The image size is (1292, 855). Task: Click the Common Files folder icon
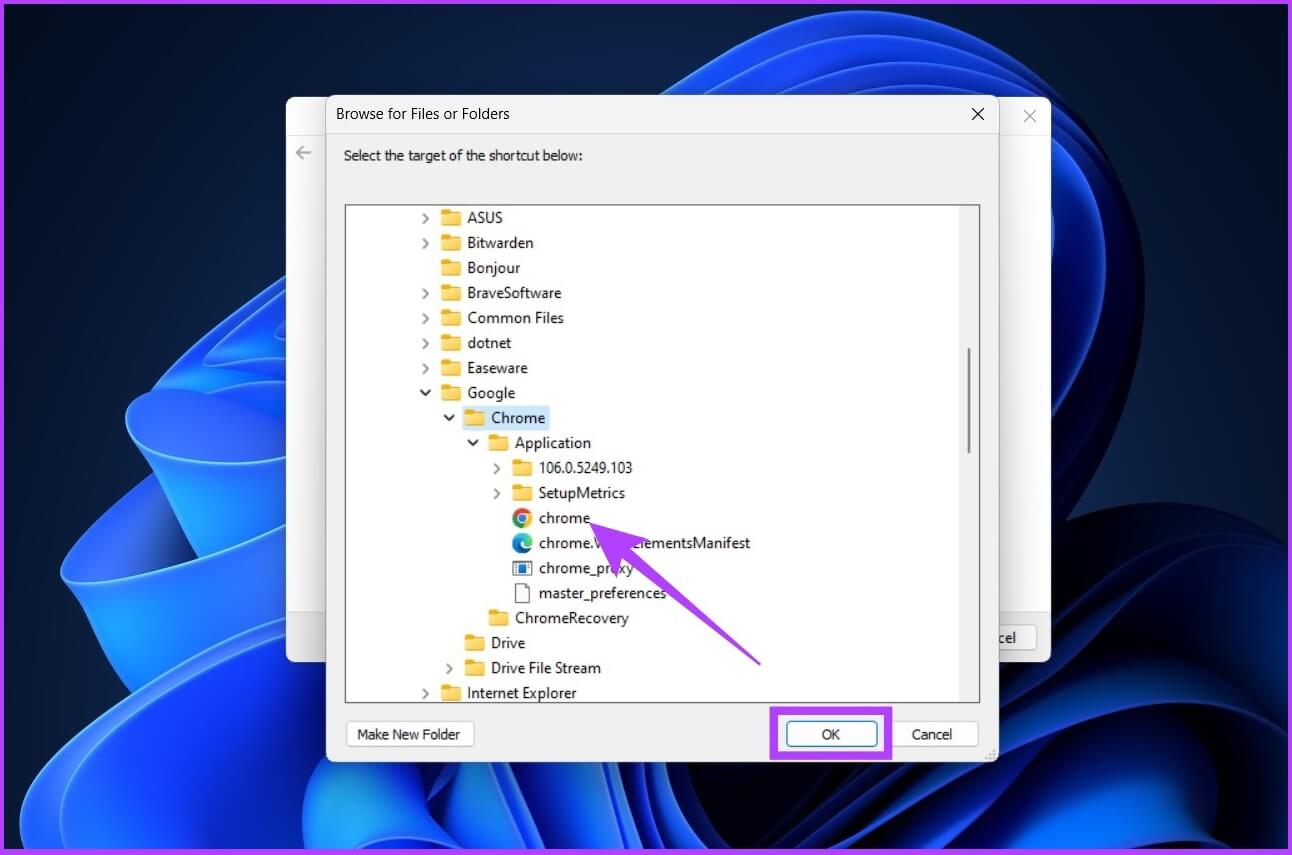coord(451,317)
